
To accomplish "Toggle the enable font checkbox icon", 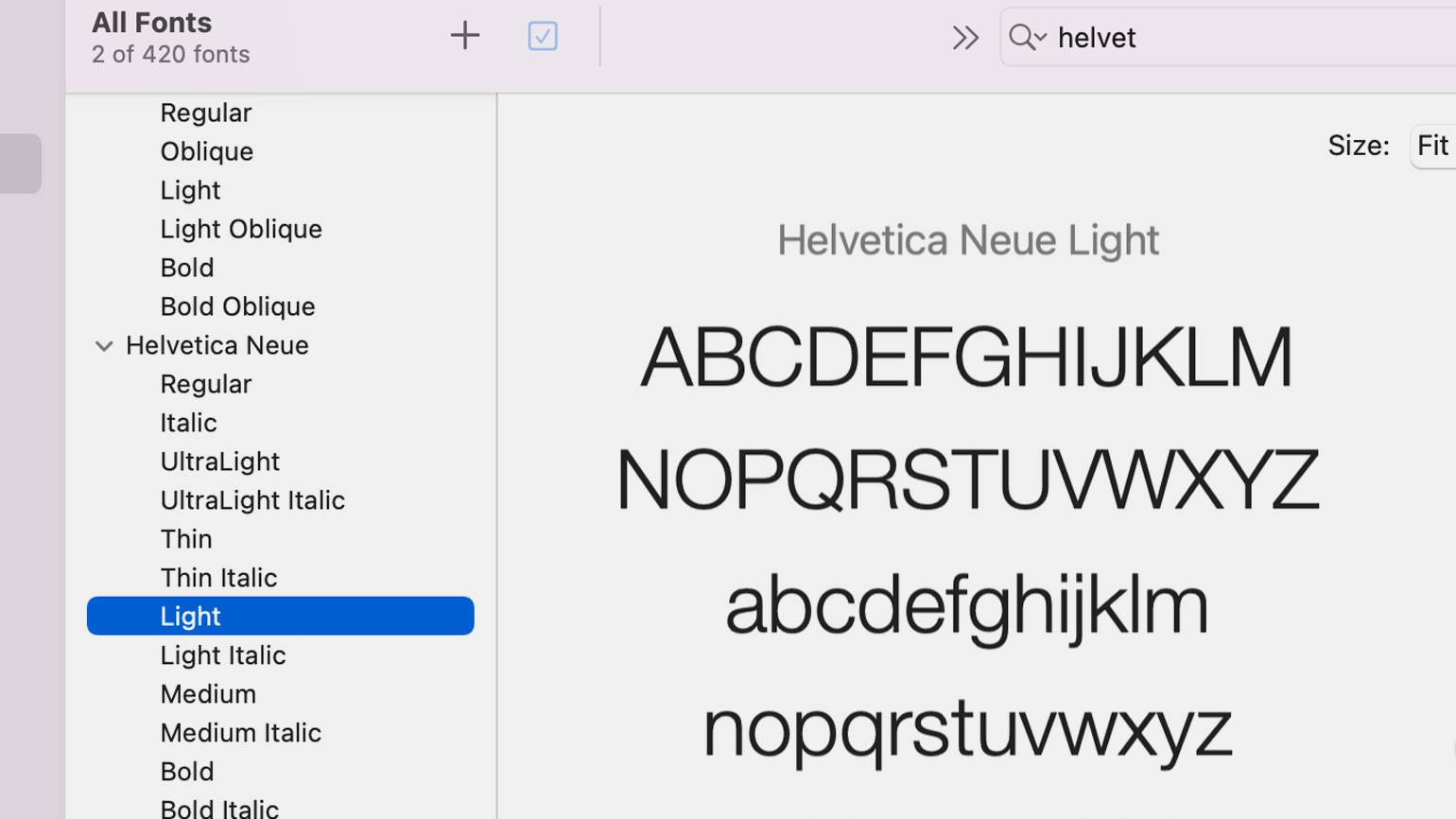I will (x=543, y=36).
